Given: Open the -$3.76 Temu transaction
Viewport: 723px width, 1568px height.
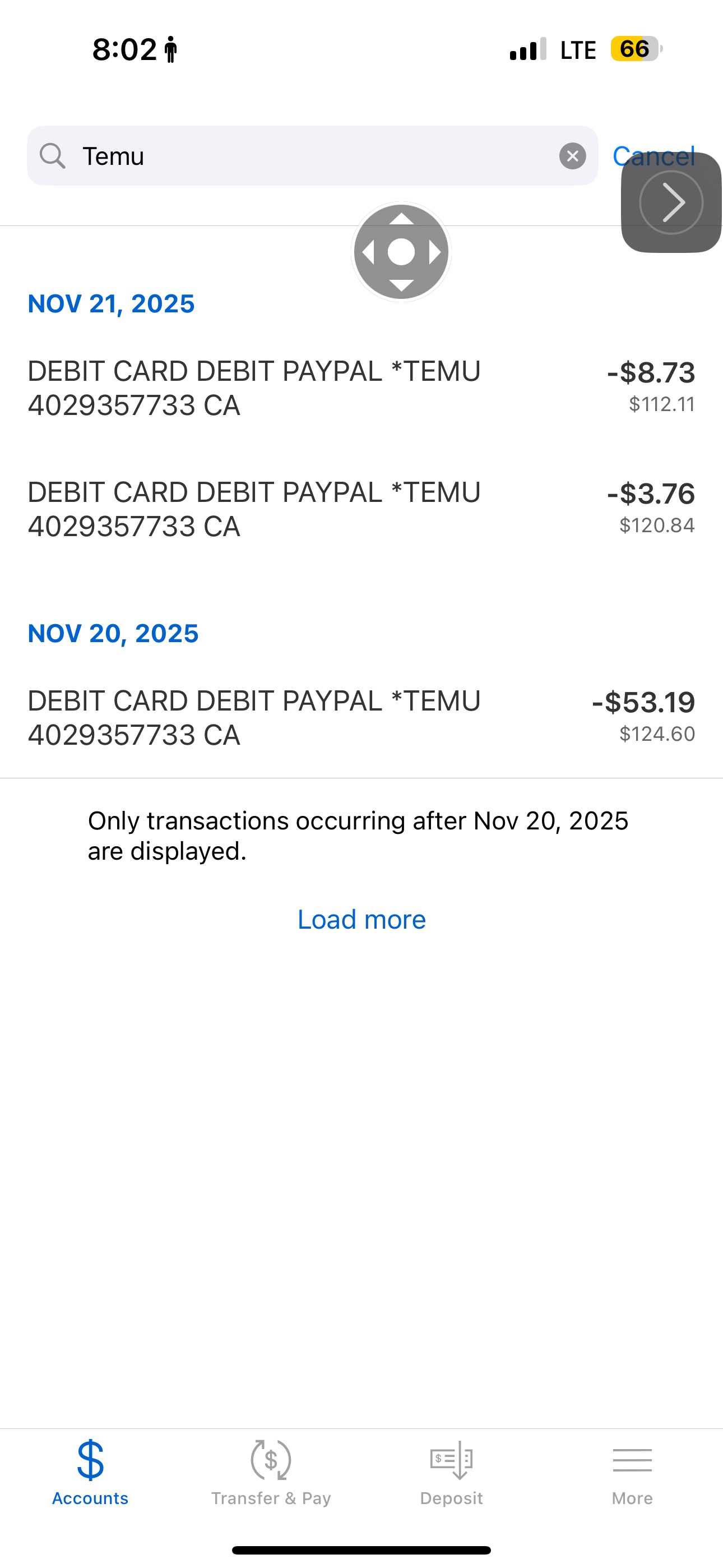Looking at the screenshot, I should (x=361, y=509).
